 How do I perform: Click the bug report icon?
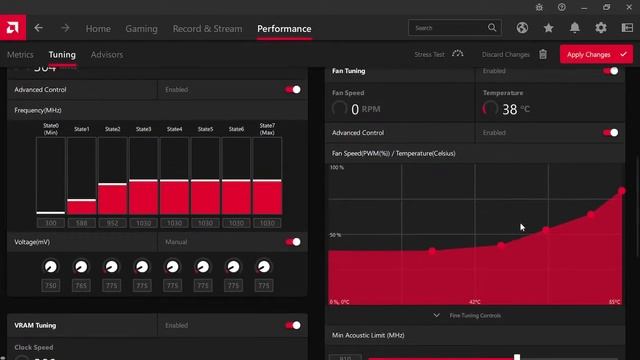pyautogui.click(x=539, y=7)
